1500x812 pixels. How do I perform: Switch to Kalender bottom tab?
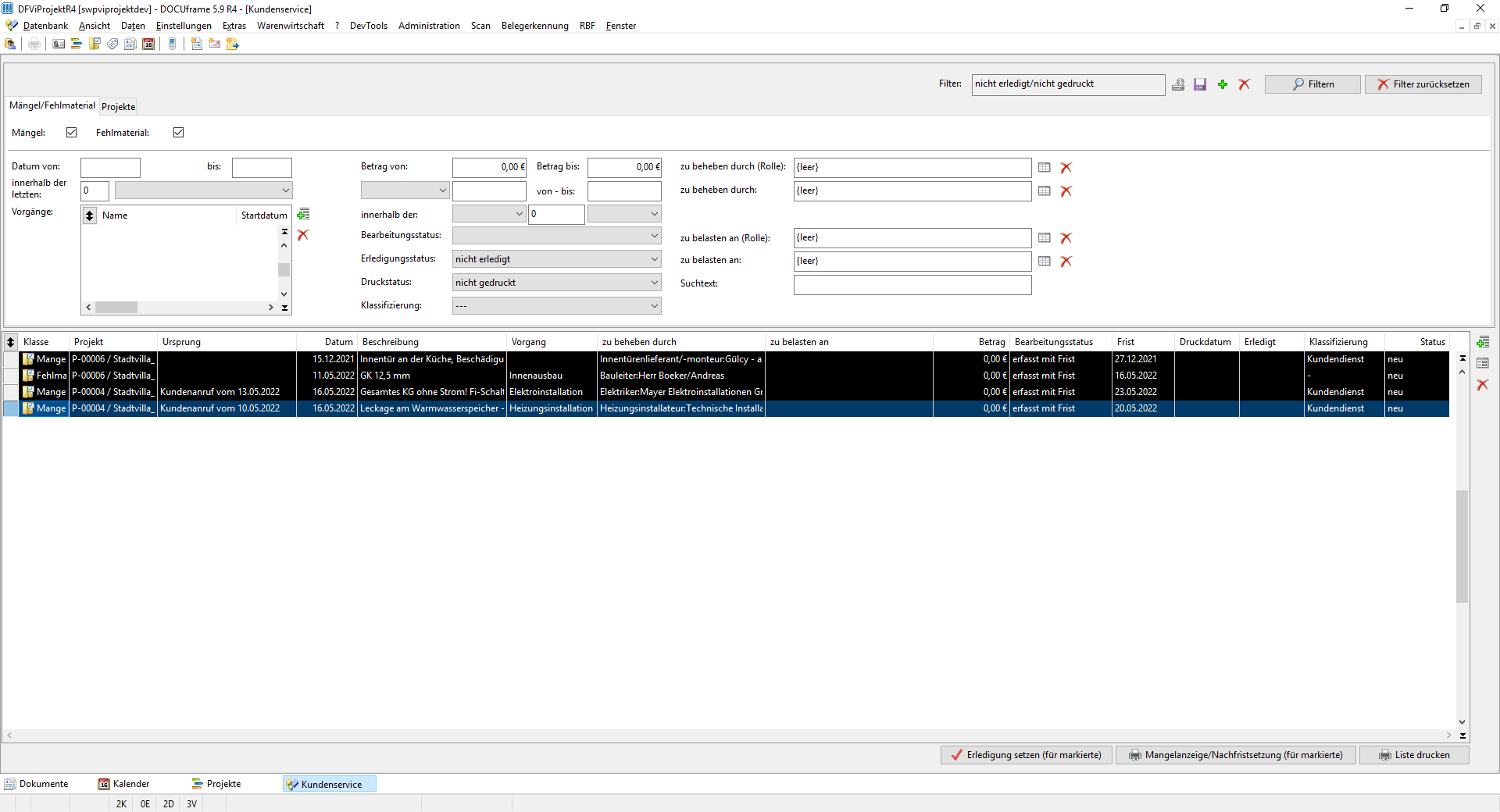124,784
